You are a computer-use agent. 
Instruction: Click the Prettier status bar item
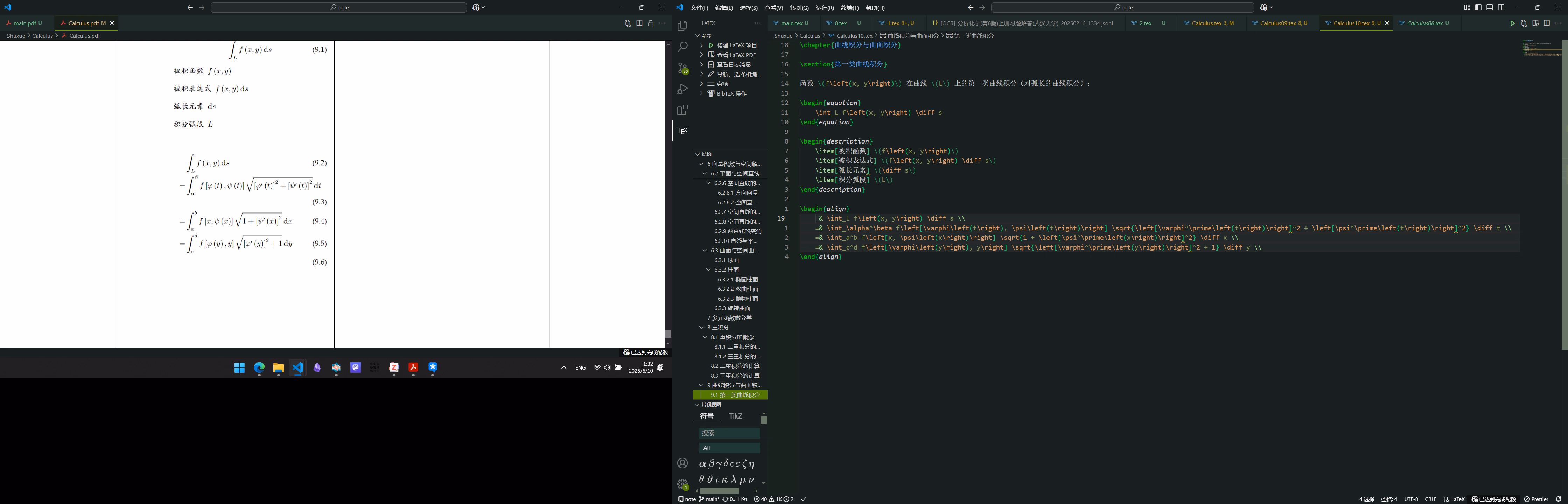1536,499
